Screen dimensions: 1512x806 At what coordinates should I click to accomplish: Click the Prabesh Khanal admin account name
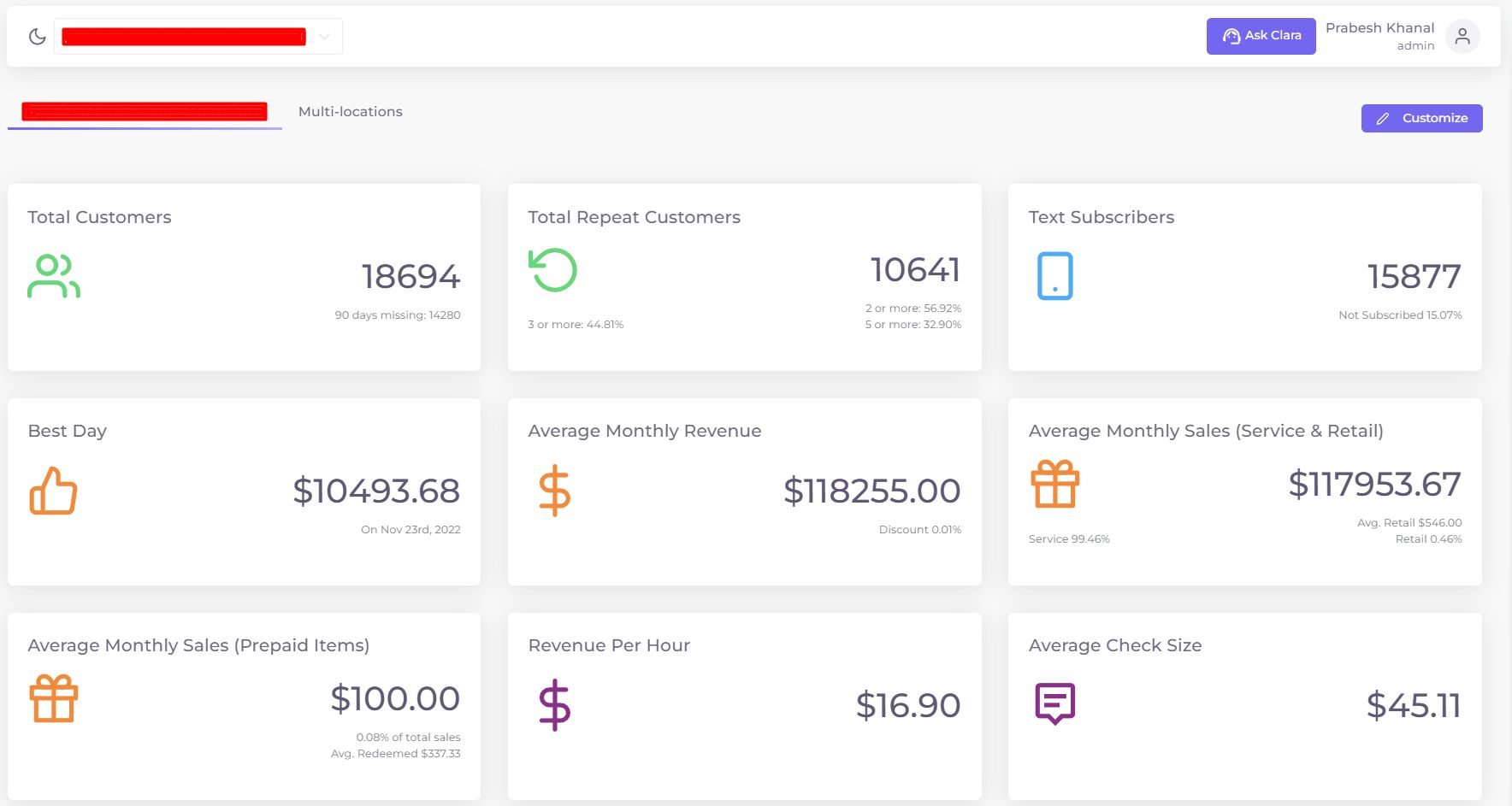click(1379, 35)
